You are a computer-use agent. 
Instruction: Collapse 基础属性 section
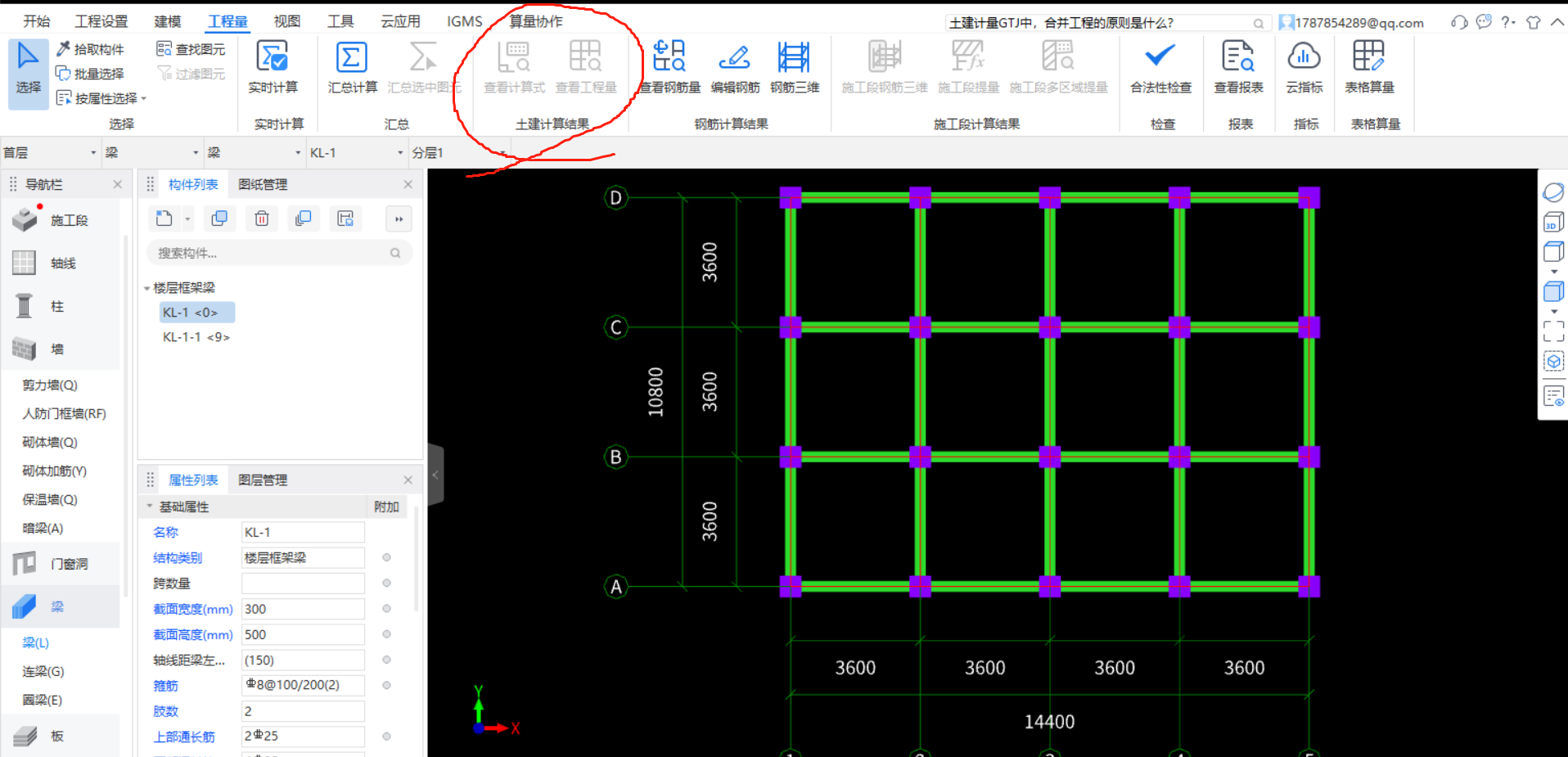point(149,507)
